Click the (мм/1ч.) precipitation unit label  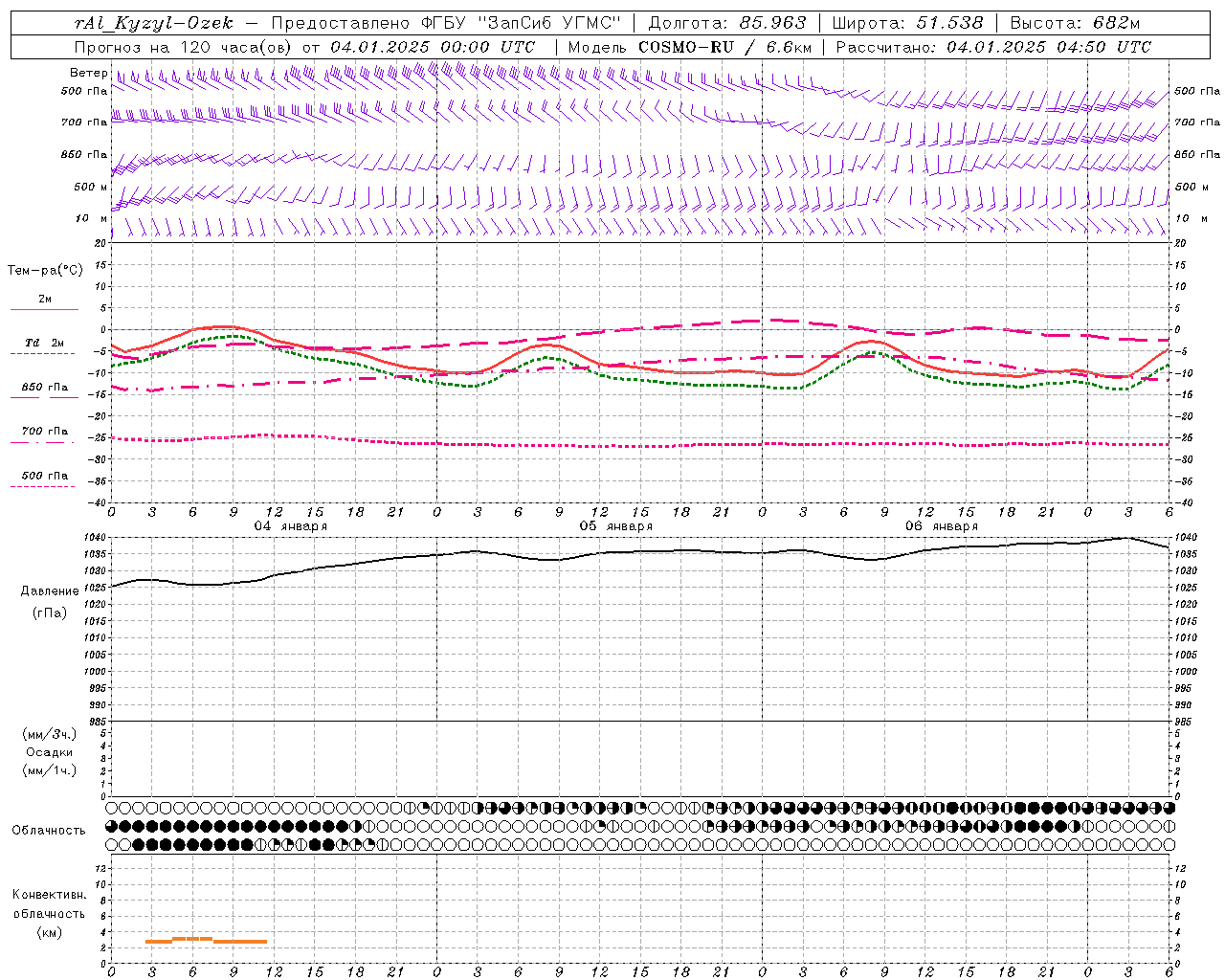[49, 770]
